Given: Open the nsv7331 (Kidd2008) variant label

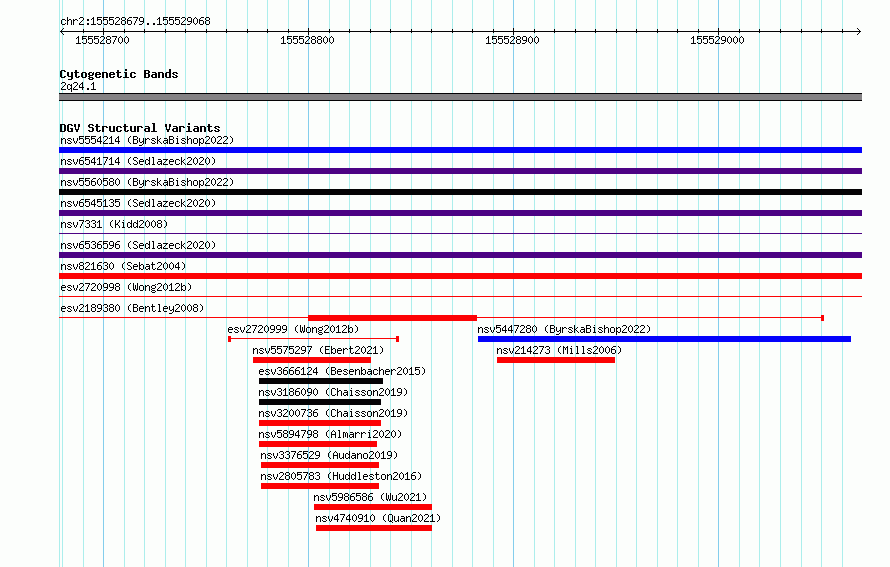Looking at the screenshot, I should [x=114, y=224].
